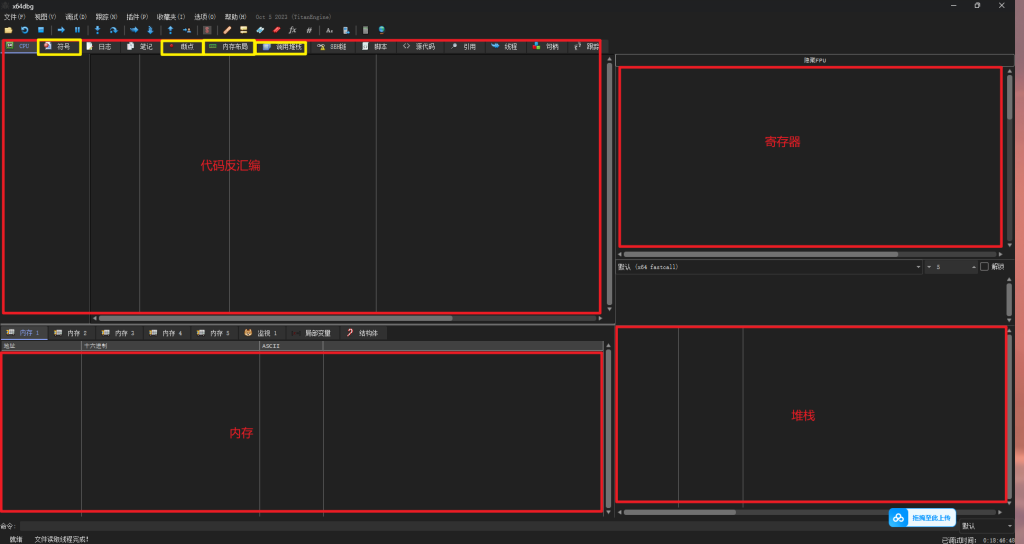Click the 隐藏FPU button
This screenshot has width=1024, height=544.
point(816,60)
